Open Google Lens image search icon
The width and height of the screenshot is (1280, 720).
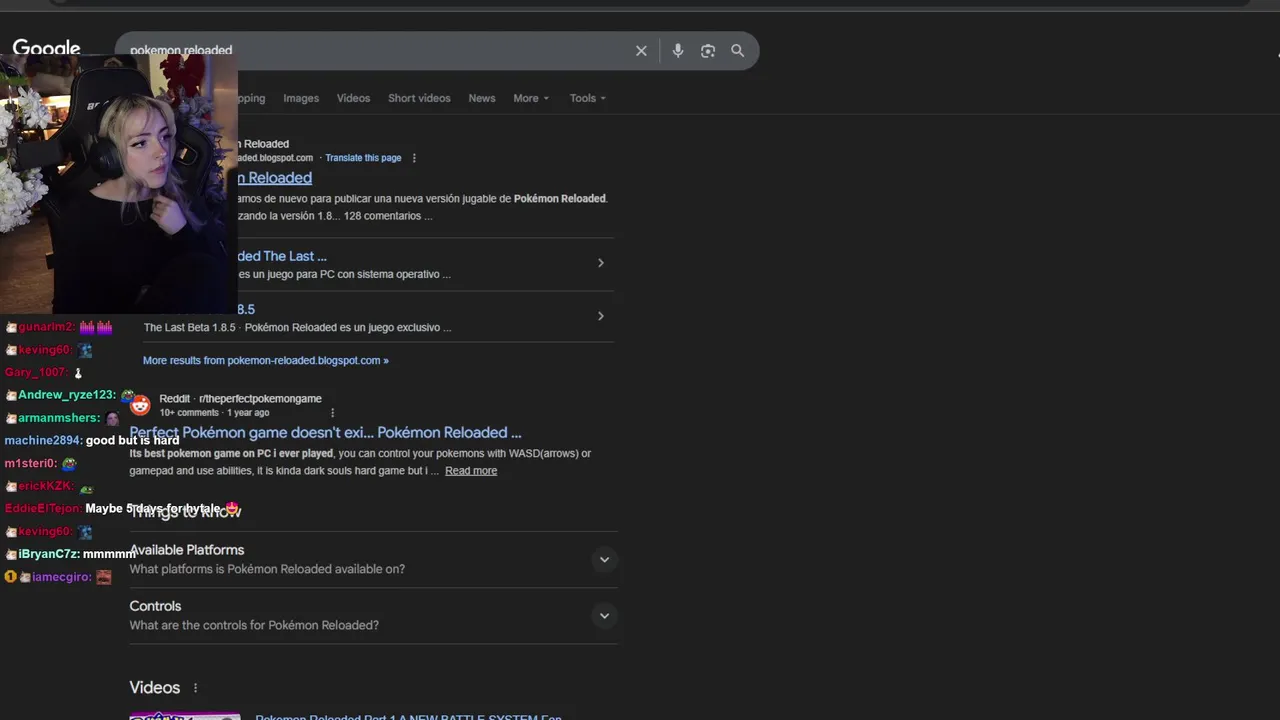click(708, 51)
